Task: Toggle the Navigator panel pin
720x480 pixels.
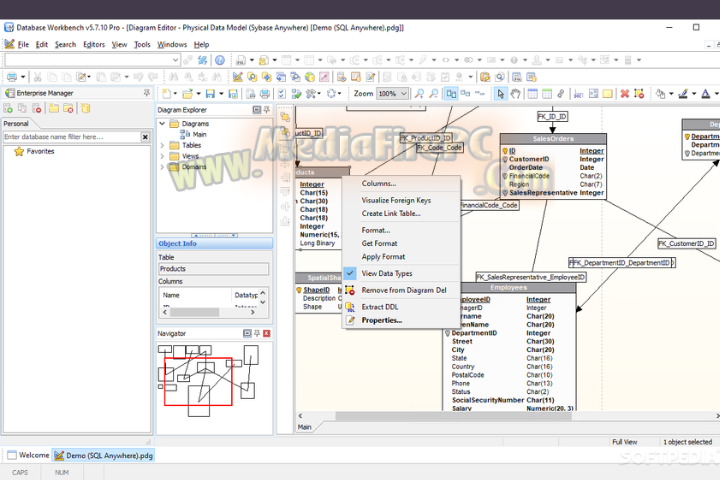Action: click(257, 333)
